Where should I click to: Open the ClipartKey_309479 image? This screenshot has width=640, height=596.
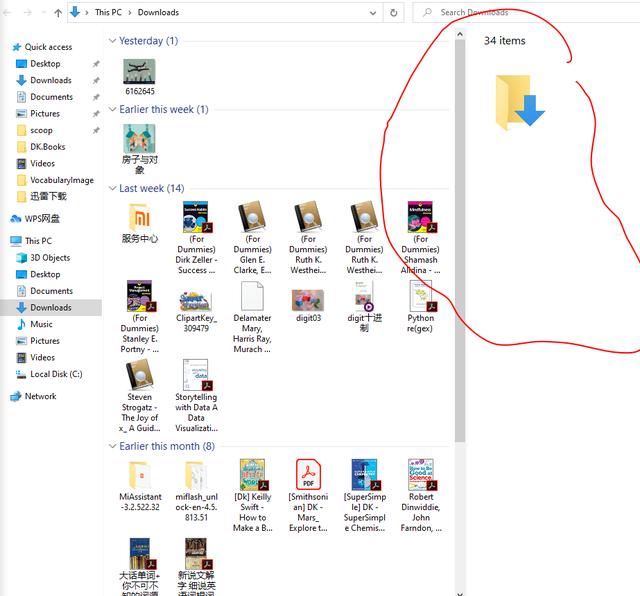coord(196,311)
